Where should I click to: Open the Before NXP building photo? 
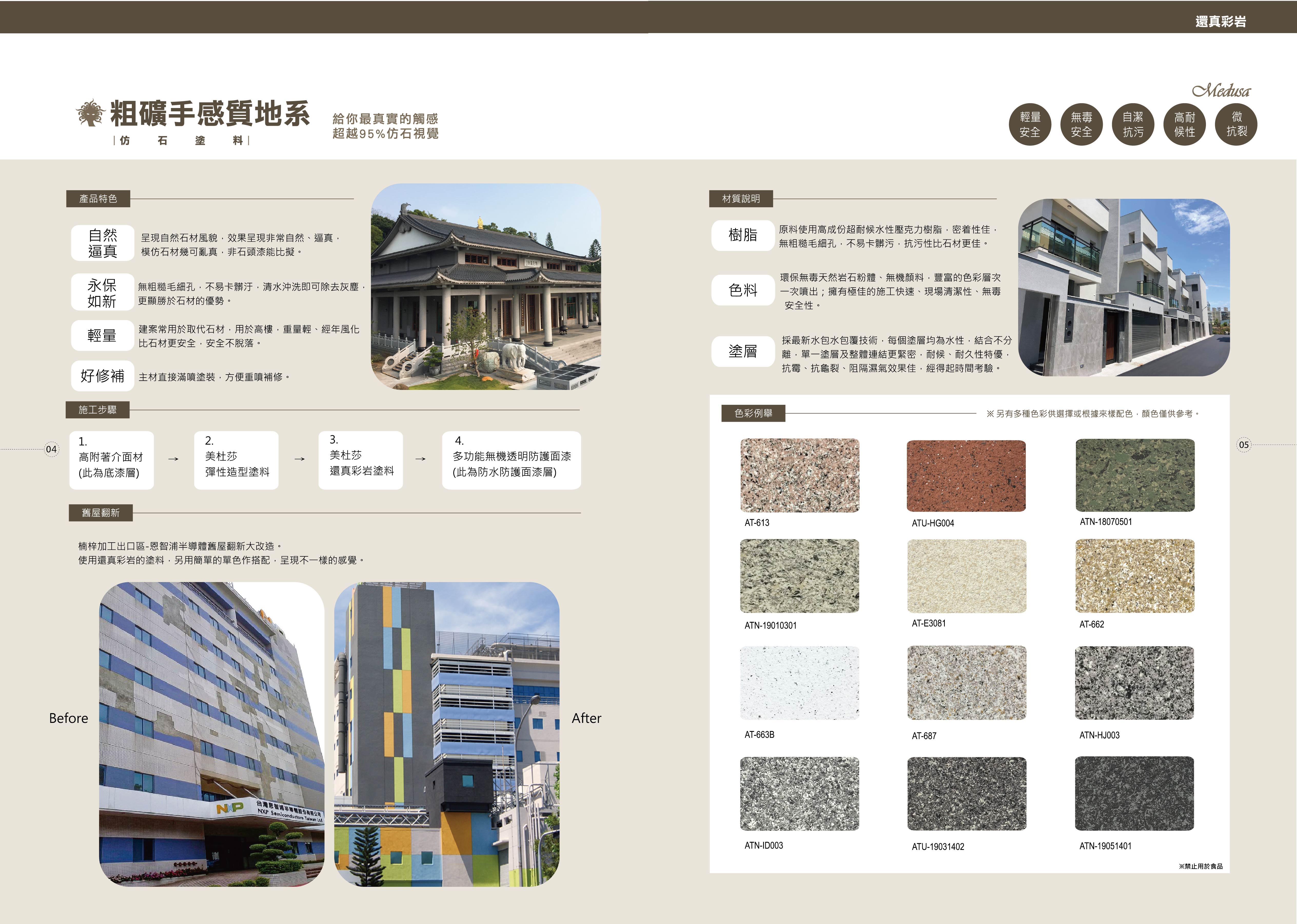click(212, 734)
